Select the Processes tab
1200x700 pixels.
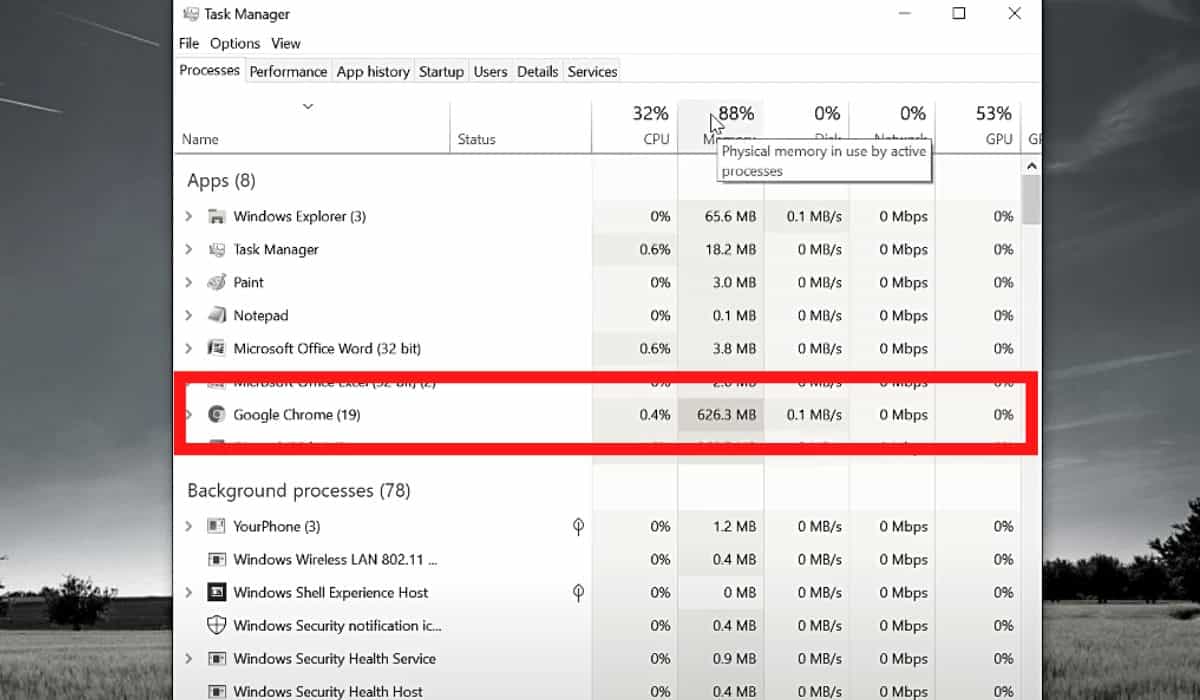[x=209, y=70]
